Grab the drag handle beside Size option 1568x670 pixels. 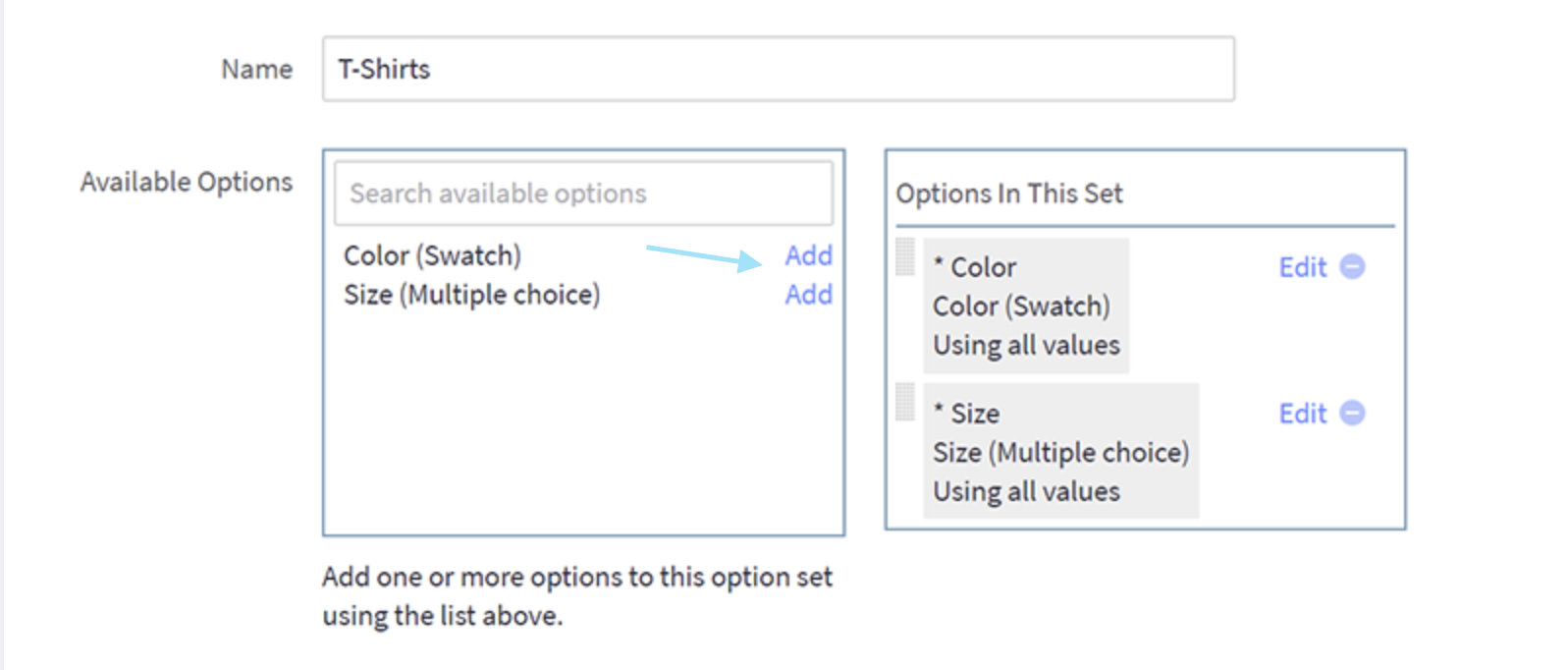click(x=905, y=403)
